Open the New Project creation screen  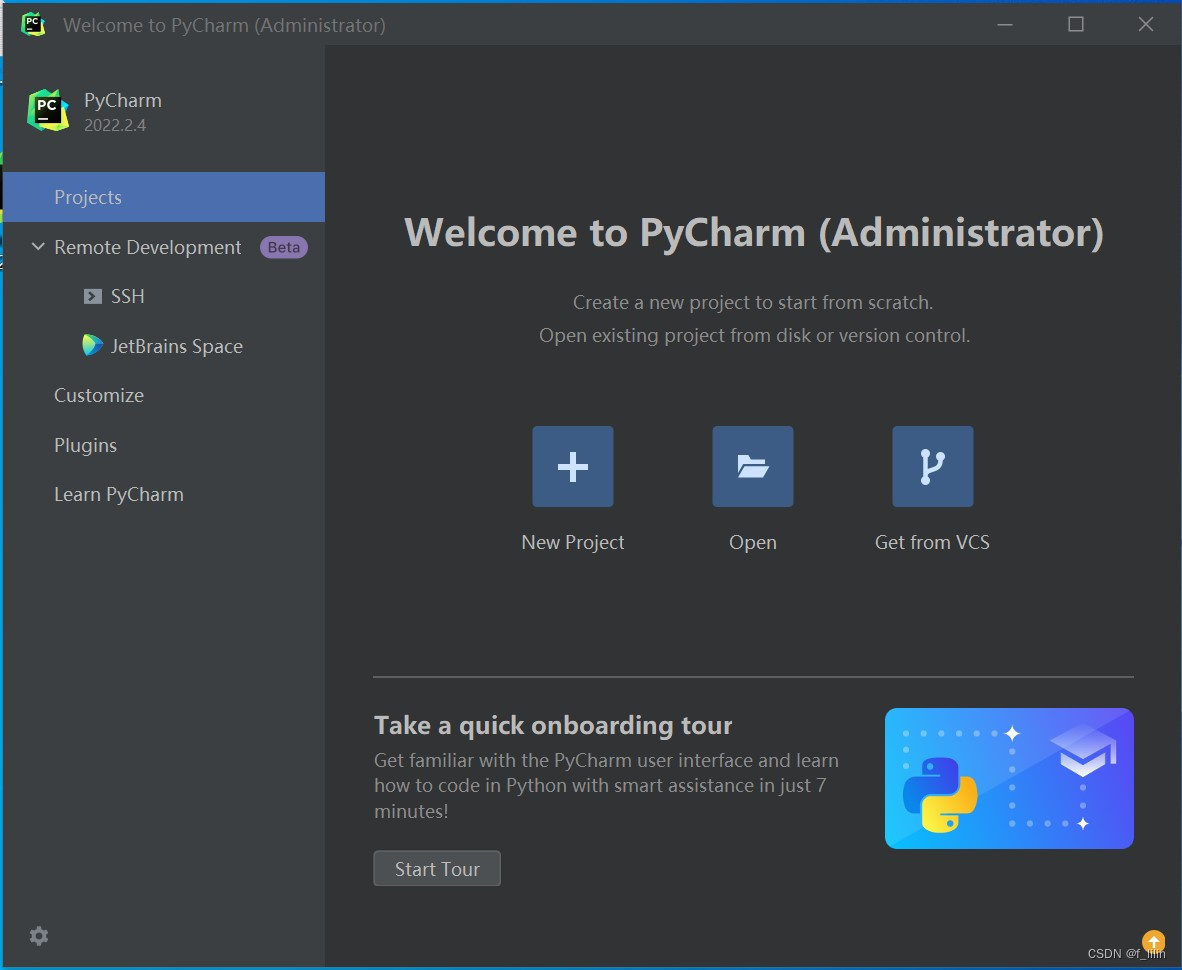coord(572,466)
